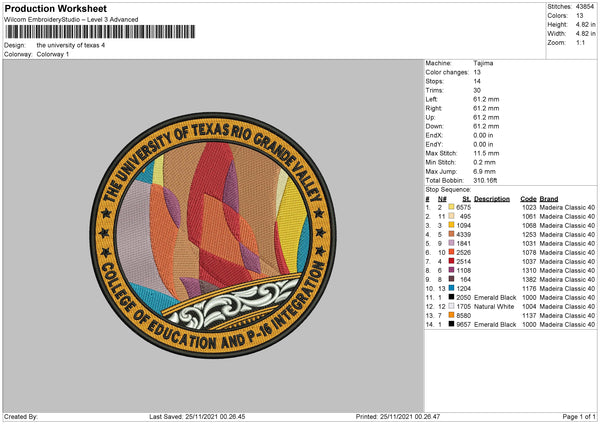Select the EndX value '0.00 in'

483,135
